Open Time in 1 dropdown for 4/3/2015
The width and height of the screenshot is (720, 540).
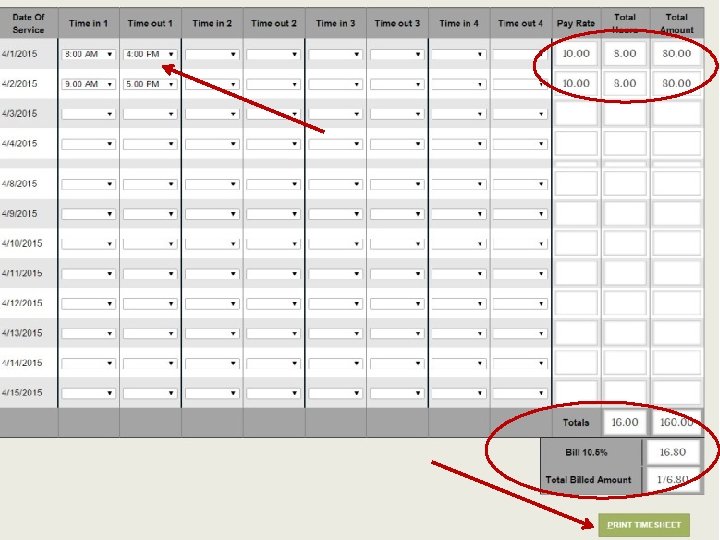88,114
